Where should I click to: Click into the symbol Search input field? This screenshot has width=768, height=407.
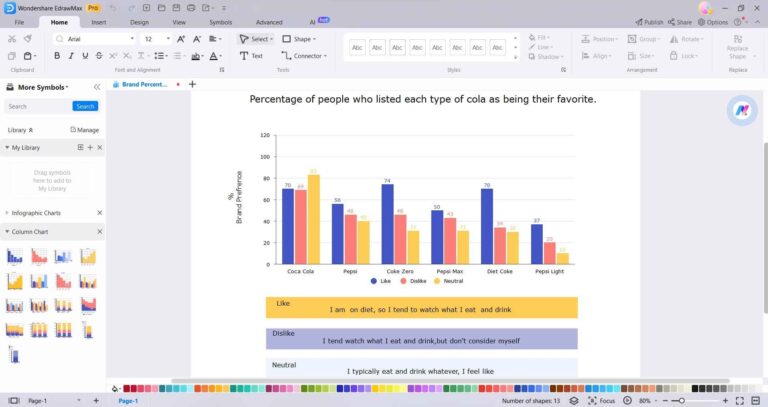38,106
